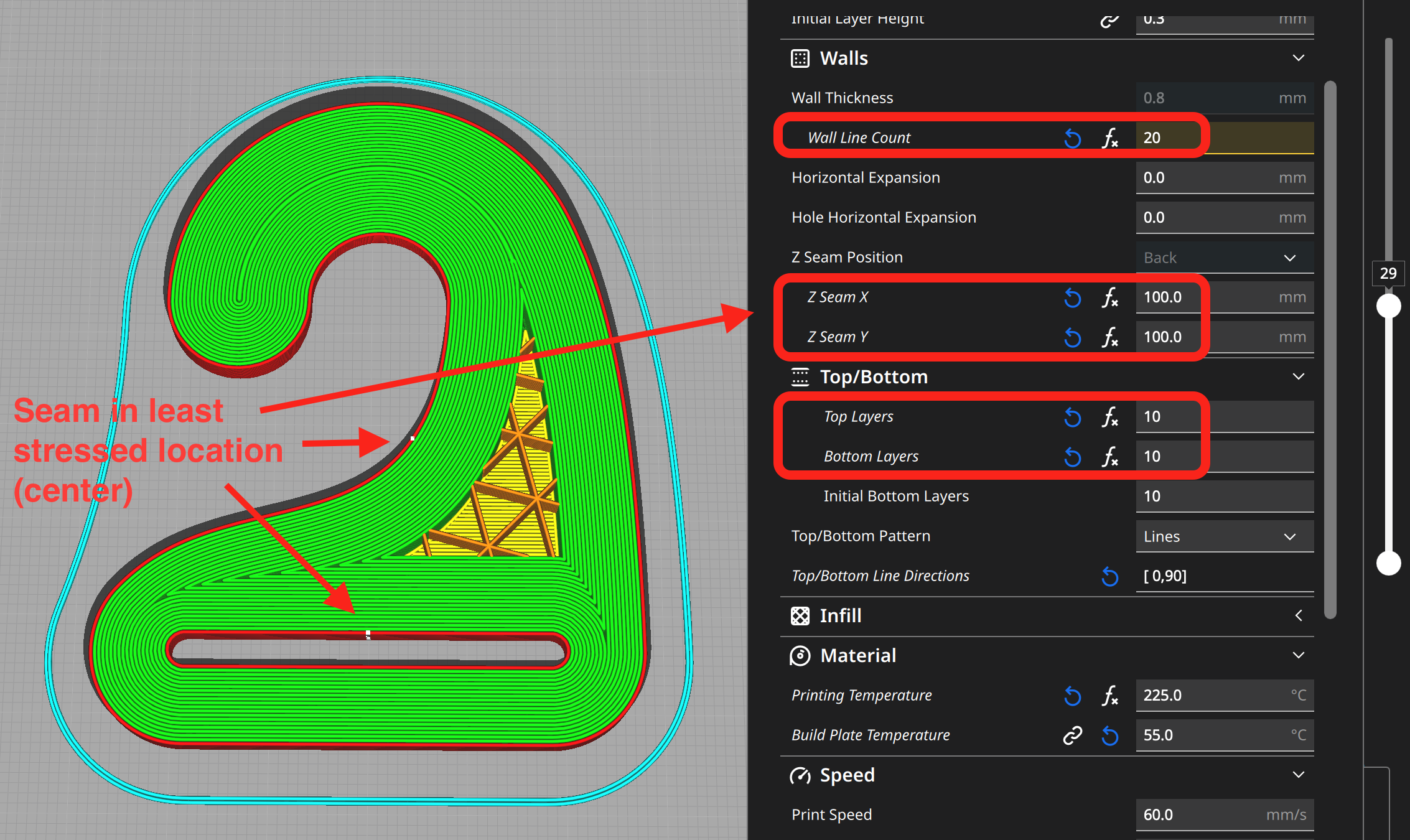The image size is (1410, 840).
Task: Click the Infill section icon
Action: coord(800,616)
